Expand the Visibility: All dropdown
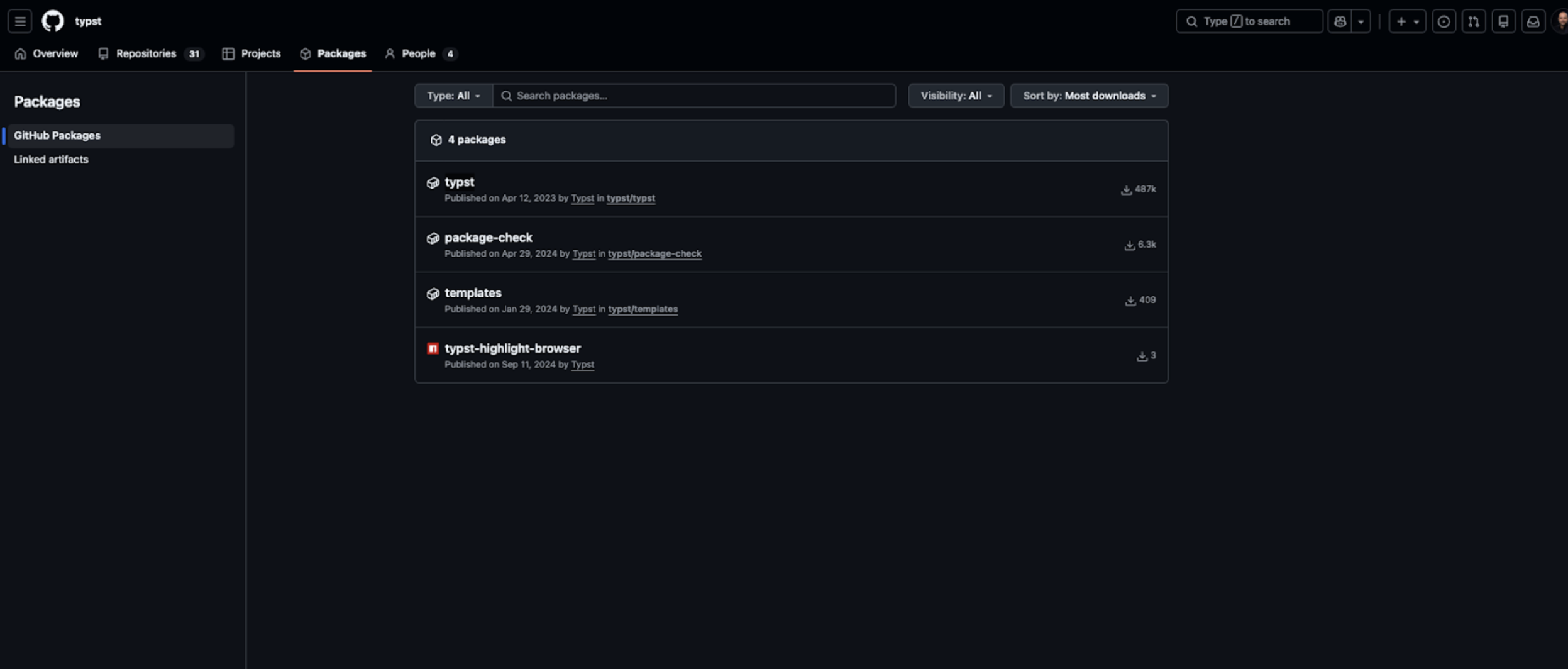Viewport: 1568px width, 669px height. pos(956,96)
